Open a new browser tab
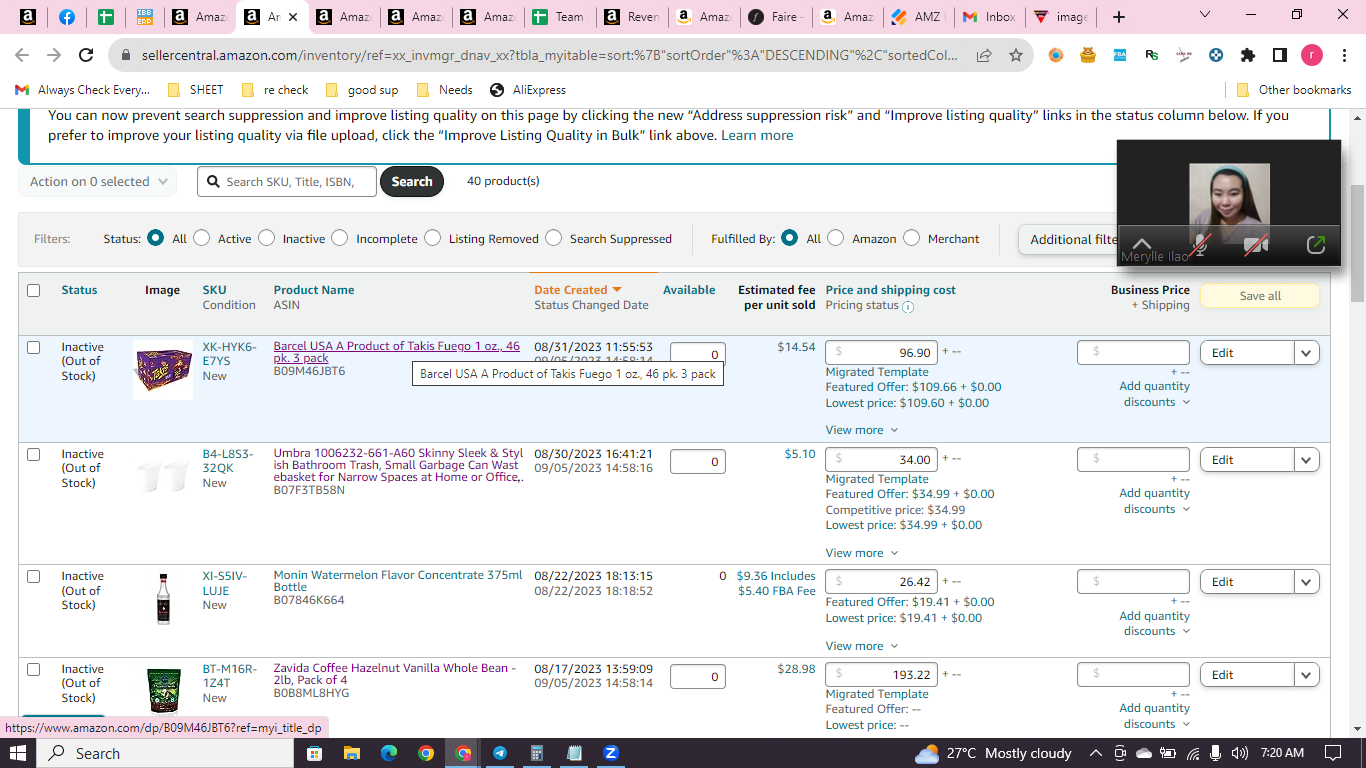This screenshot has height=768, width=1366. pyautogui.click(x=1119, y=17)
